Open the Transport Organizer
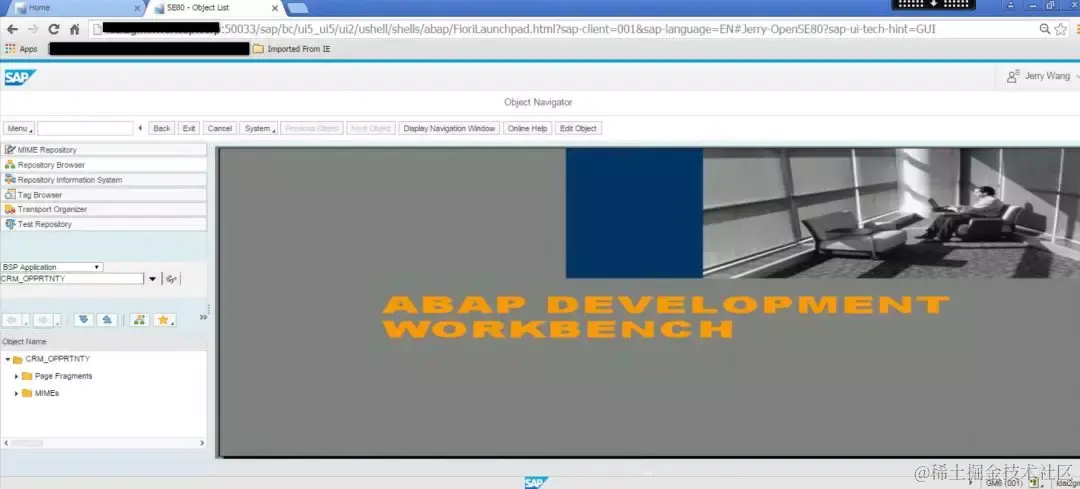Viewport: 1080px width, 489px height. click(104, 209)
